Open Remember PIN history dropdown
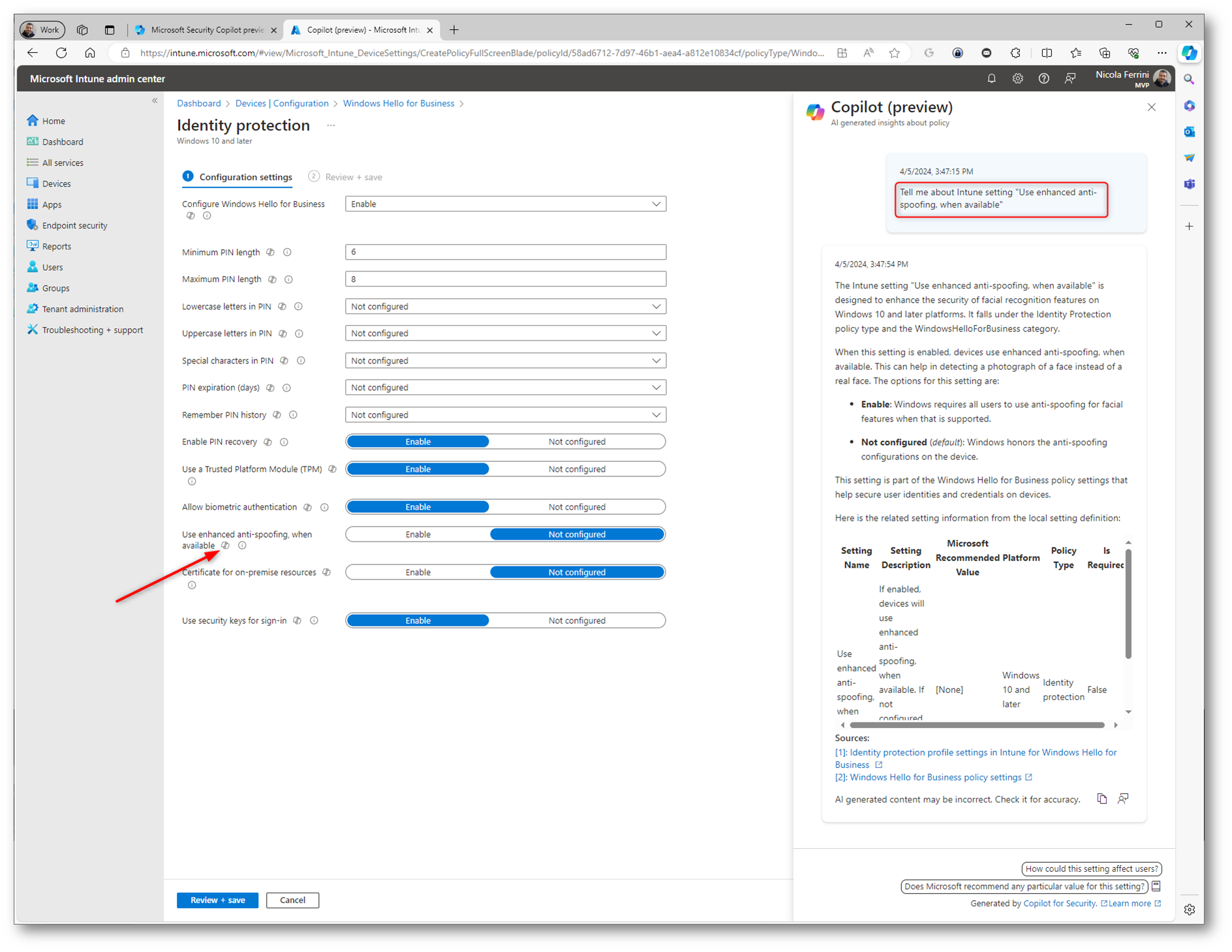 pos(506,415)
